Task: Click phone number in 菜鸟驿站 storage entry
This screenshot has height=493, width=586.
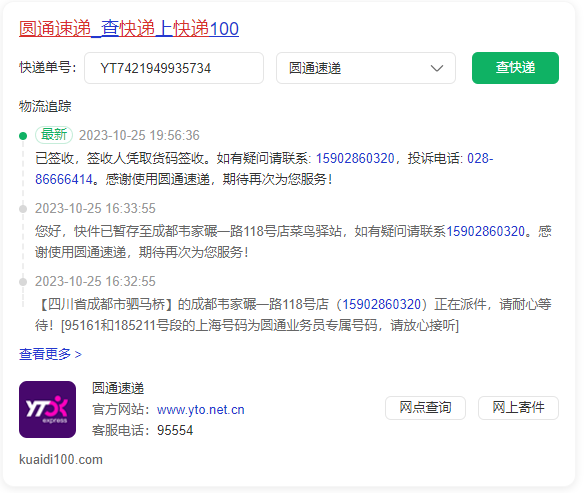Action: (x=485, y=231)
